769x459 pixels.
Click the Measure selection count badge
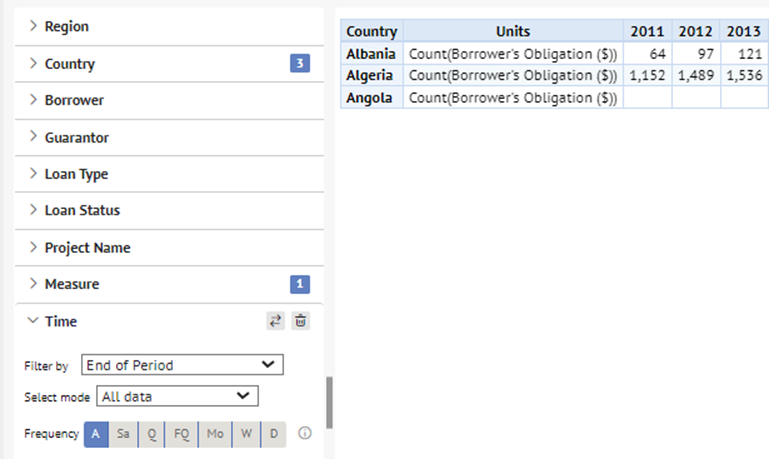coord(300,284)
